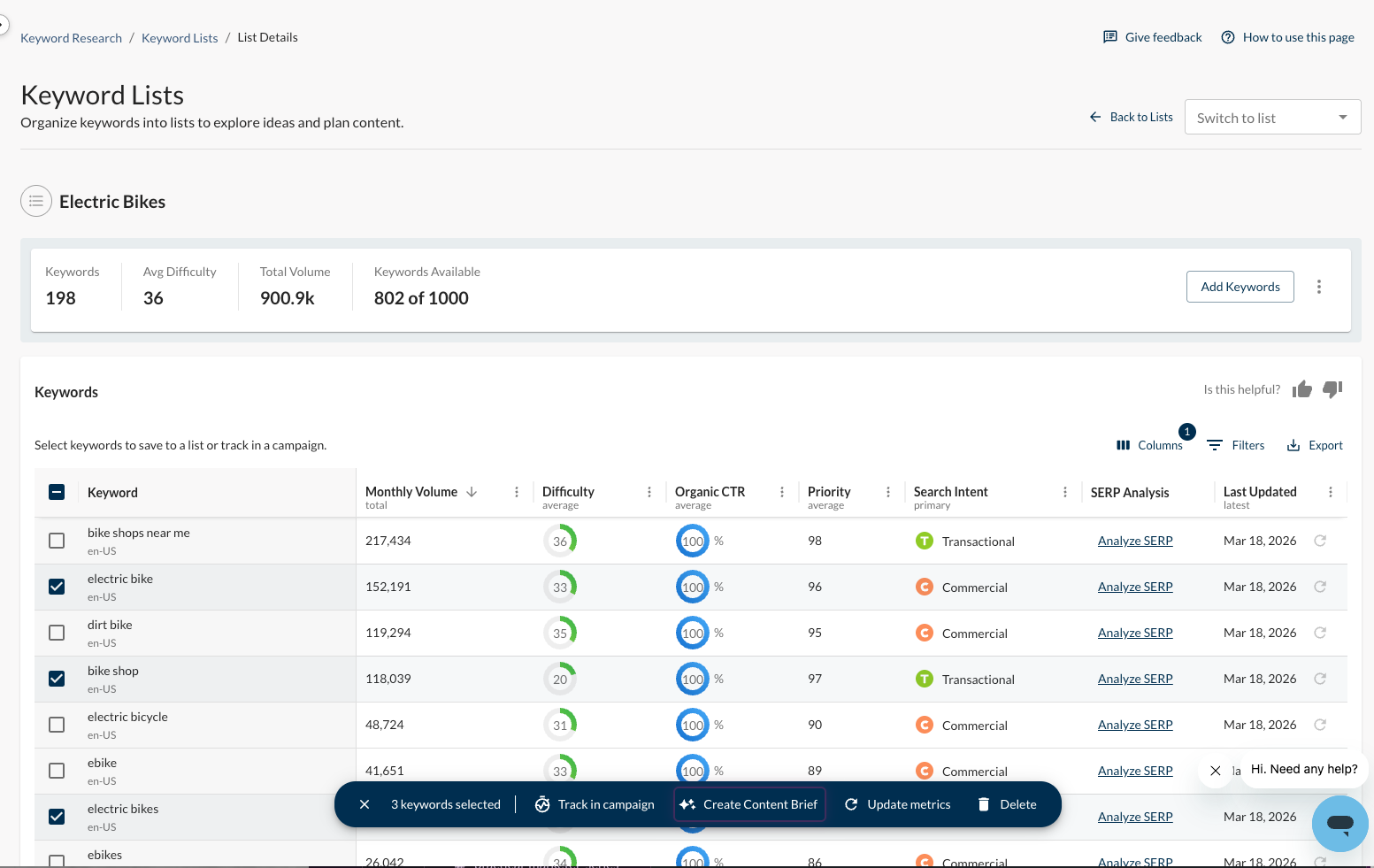Image resolution: width=1374 pixels, height=868 pixels.
Task: Sort by Monthly Volume column header
Action: [411, 492]
